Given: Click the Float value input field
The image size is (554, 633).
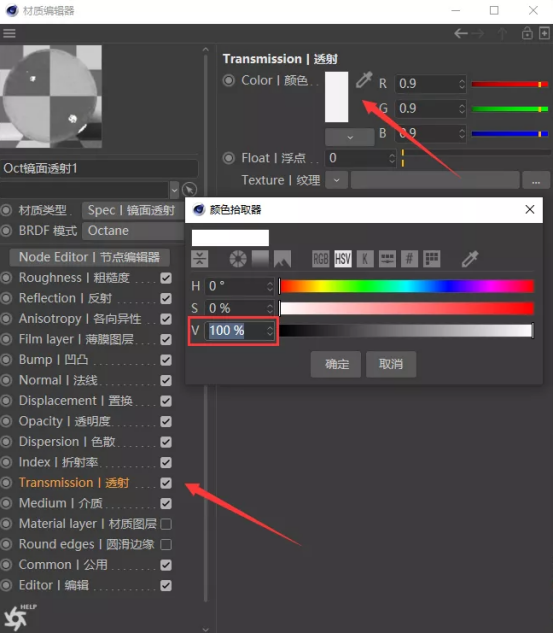Looking at the screenshot, I should (x=361, y=158).
